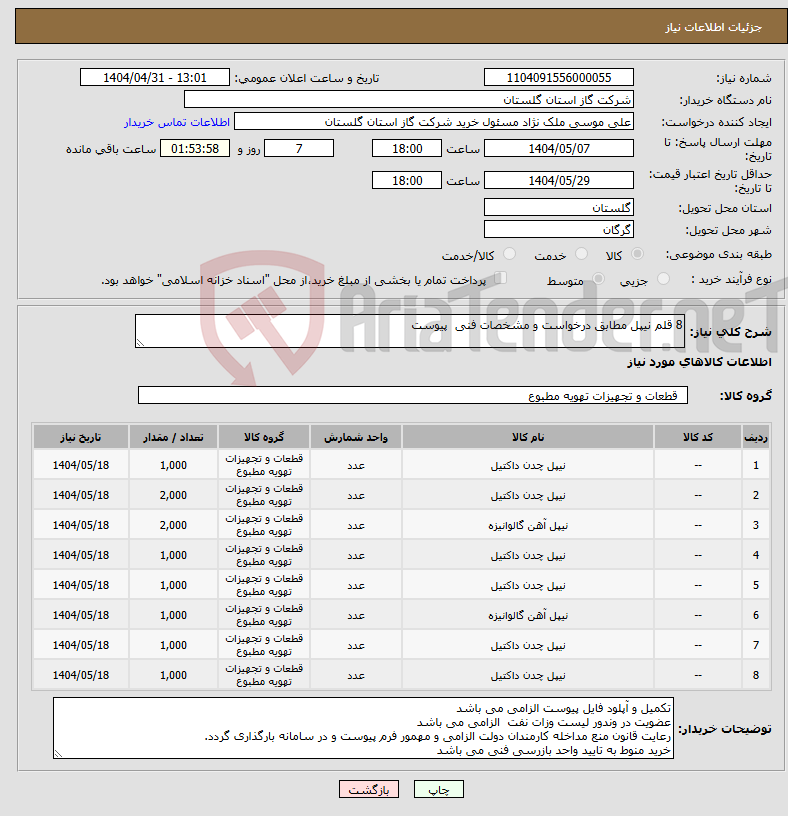This screenshot has width=788, height=816.
Task: Click the request creator field علی موسی ملک نژاد
Action: [x=434, y=122]
